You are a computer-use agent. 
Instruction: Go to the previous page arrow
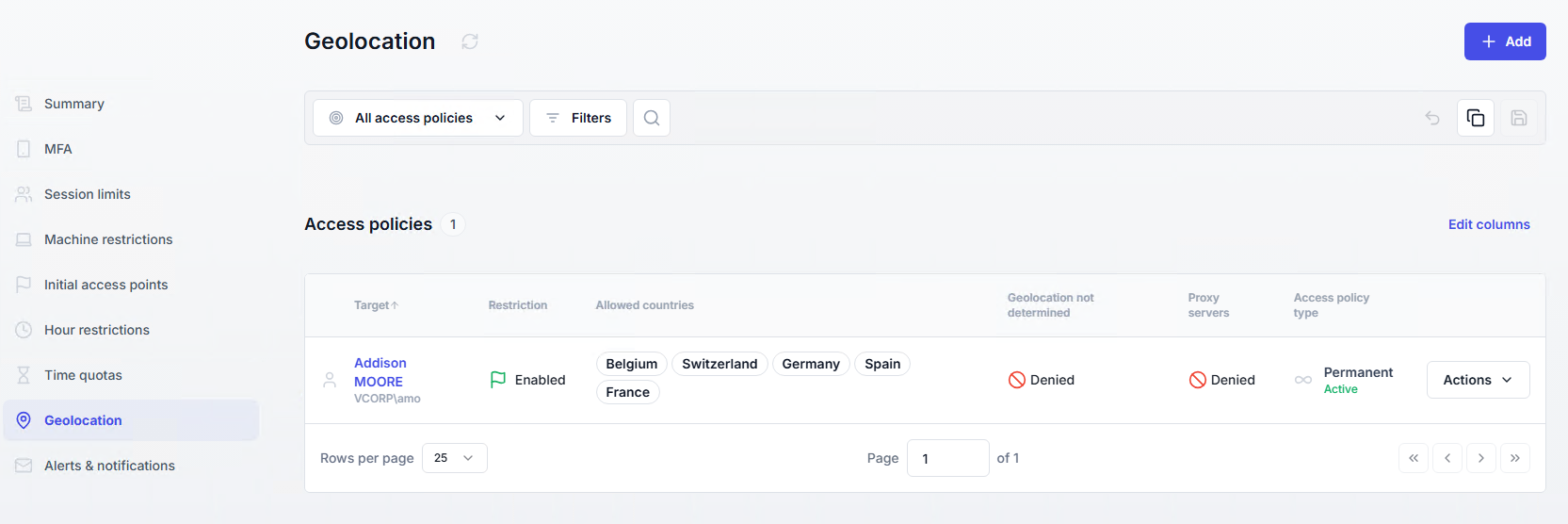pyautogui.click(x=1447, y=458)
